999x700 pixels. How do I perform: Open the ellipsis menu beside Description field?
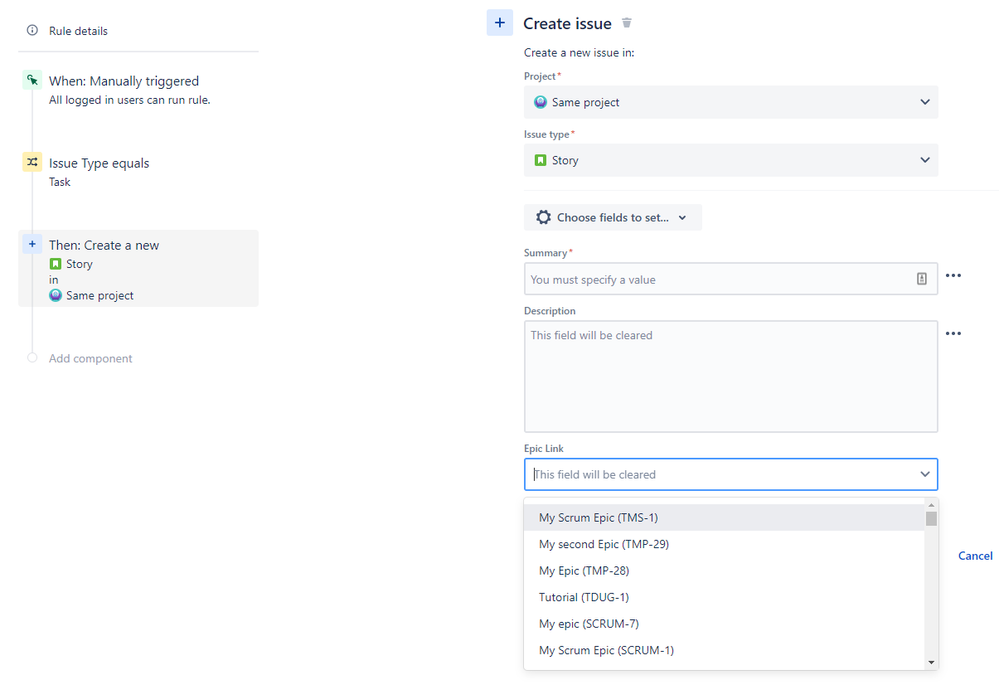tap(953, 333)
